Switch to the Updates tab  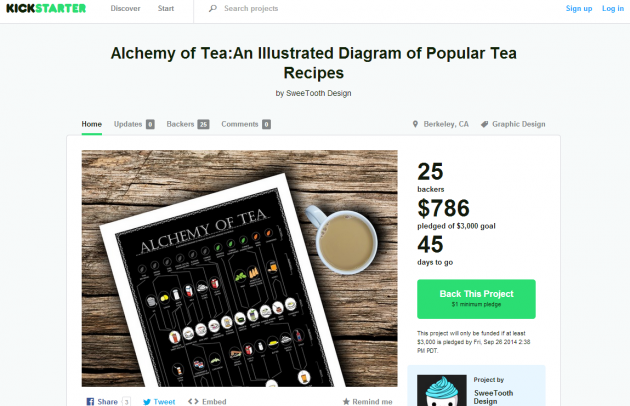[134, 124]
